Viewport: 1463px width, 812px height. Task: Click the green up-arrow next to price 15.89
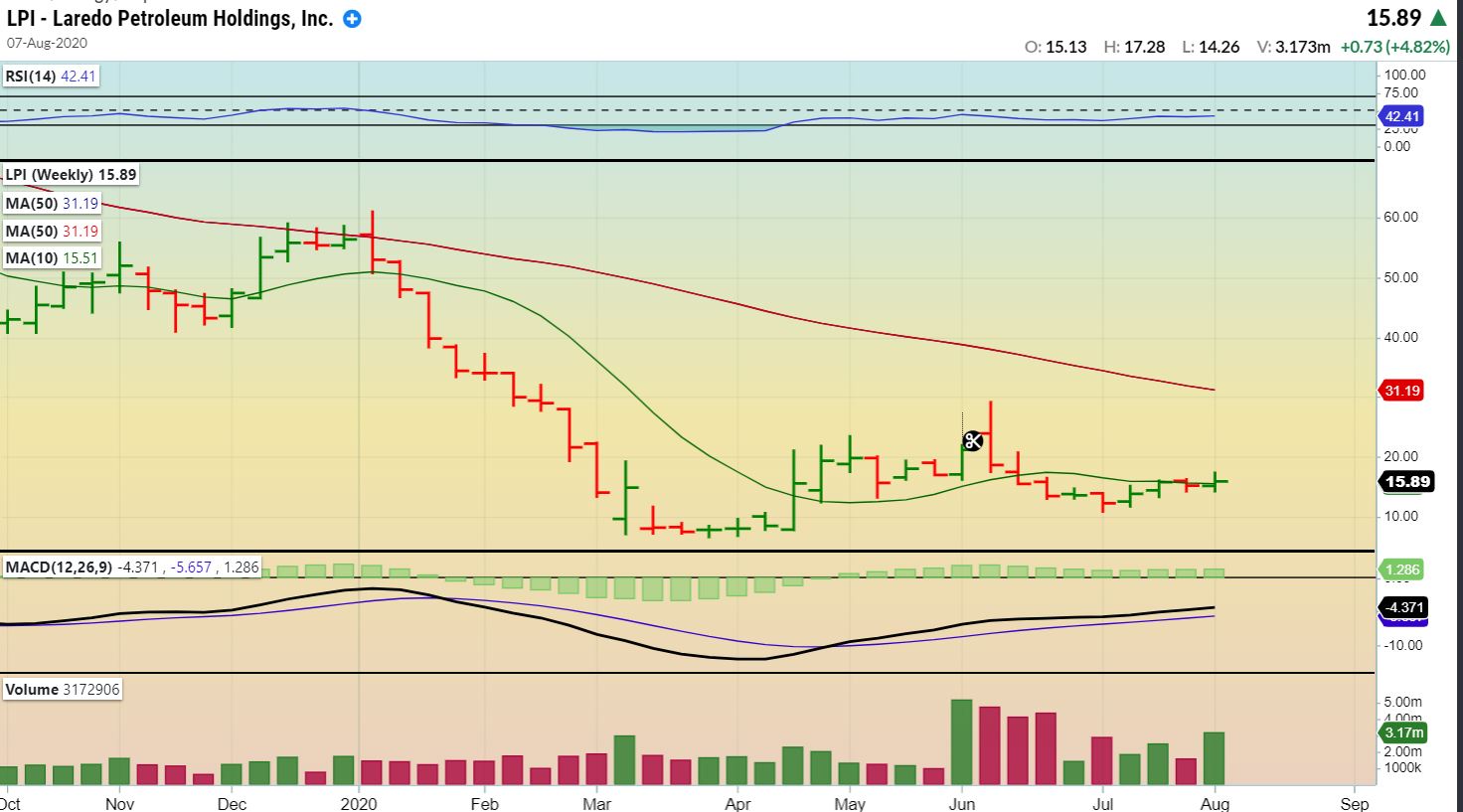pos(1437,17)
